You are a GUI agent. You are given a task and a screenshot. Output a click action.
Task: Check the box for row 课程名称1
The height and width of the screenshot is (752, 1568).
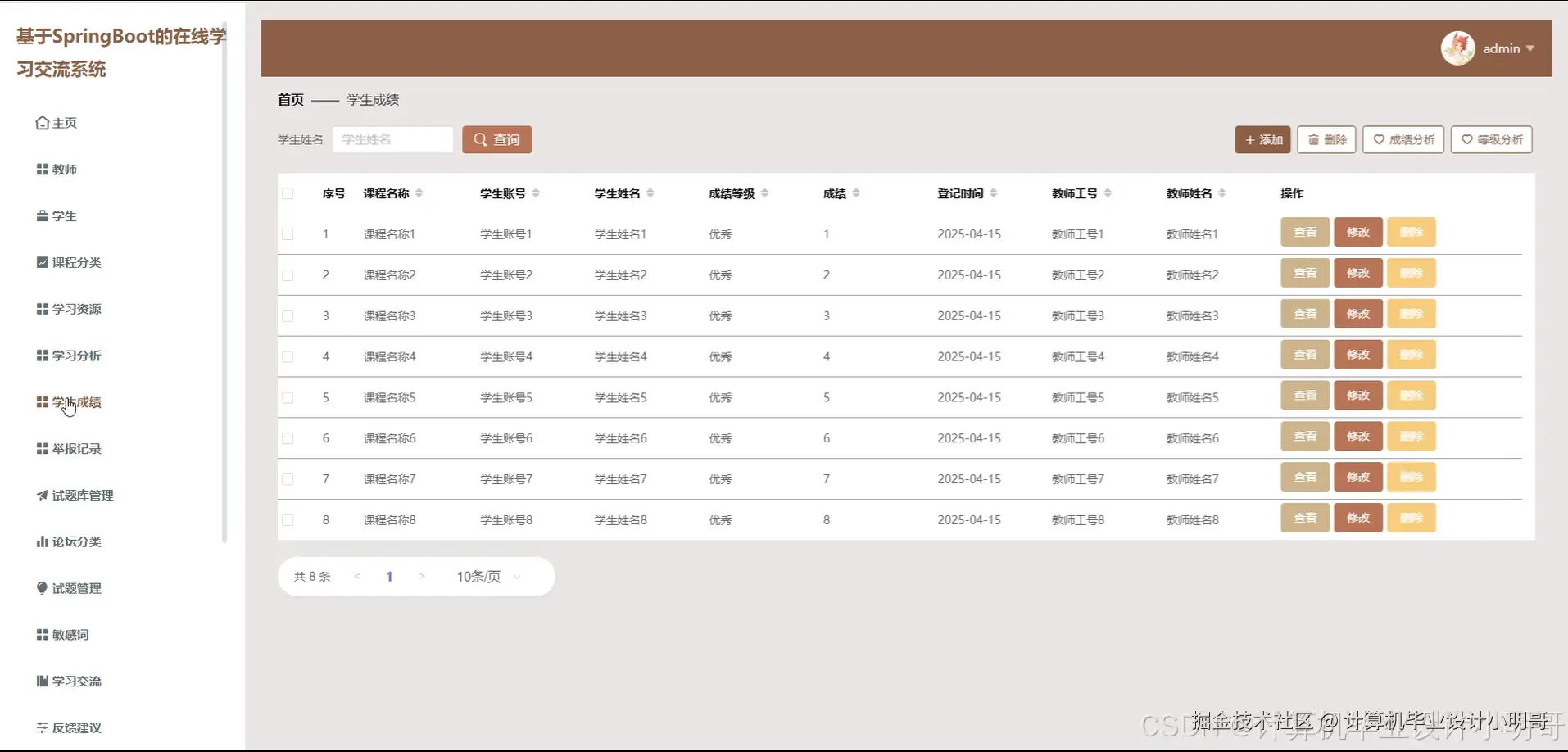(288, 234)
